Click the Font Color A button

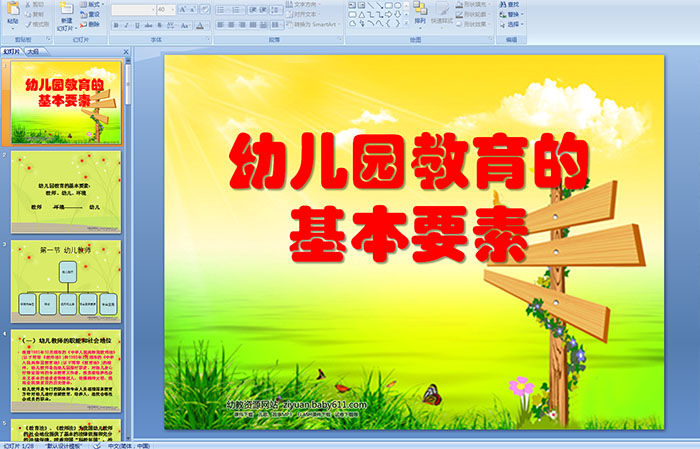tap(200, 25)
